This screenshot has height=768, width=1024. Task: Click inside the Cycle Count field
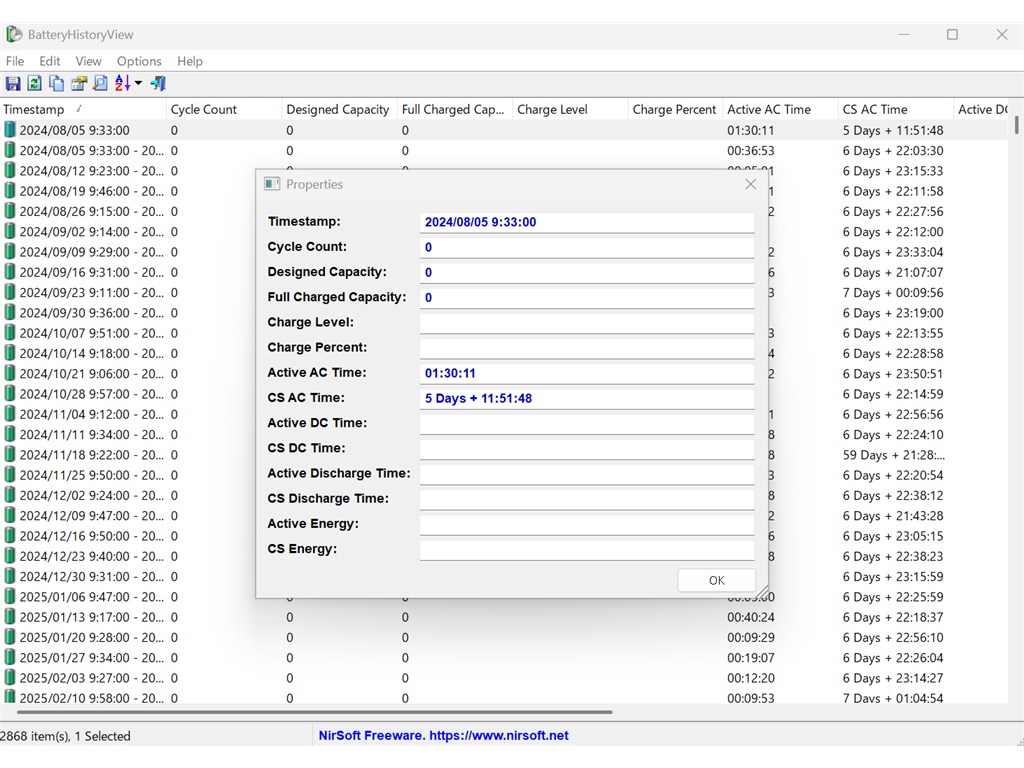(586, 247)
